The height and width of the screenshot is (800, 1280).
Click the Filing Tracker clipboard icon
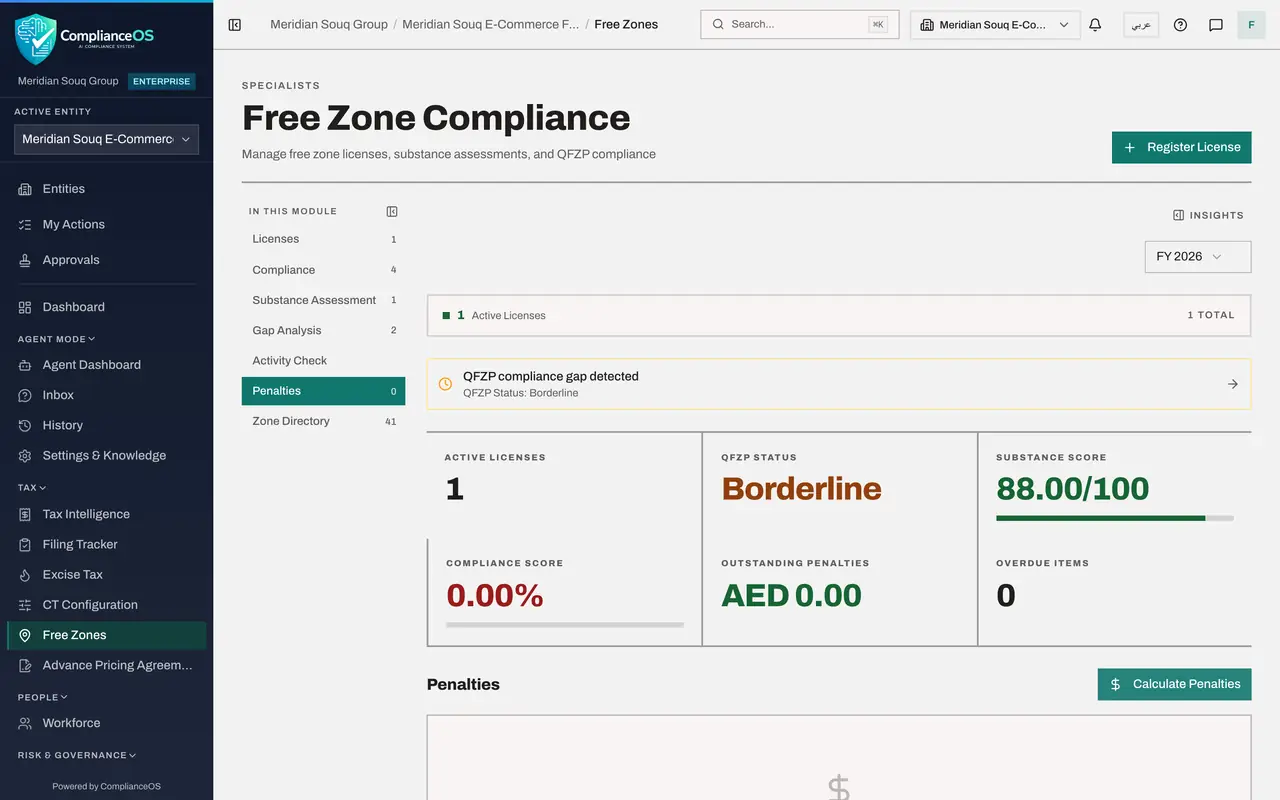pyautogui.click(x=25, y=545)
